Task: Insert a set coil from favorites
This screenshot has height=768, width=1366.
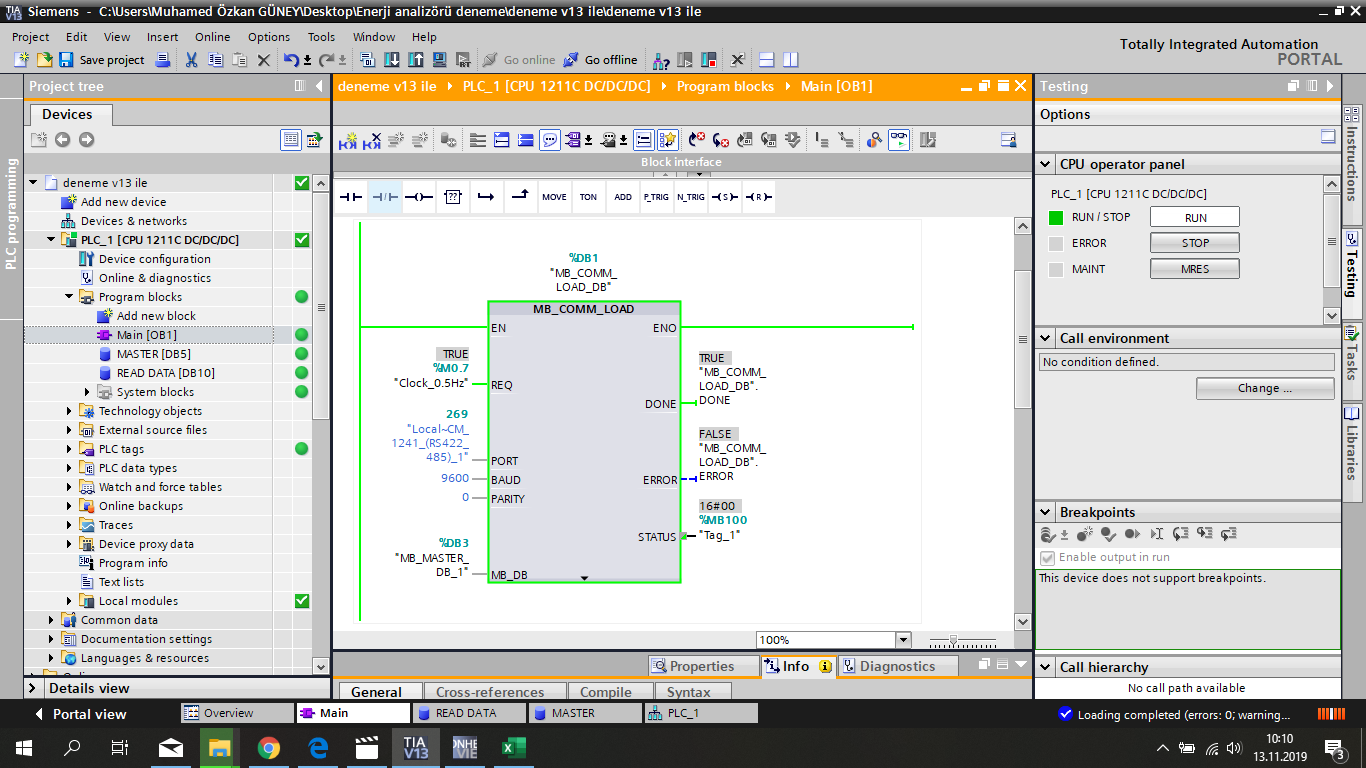Action: pos(724,197)
